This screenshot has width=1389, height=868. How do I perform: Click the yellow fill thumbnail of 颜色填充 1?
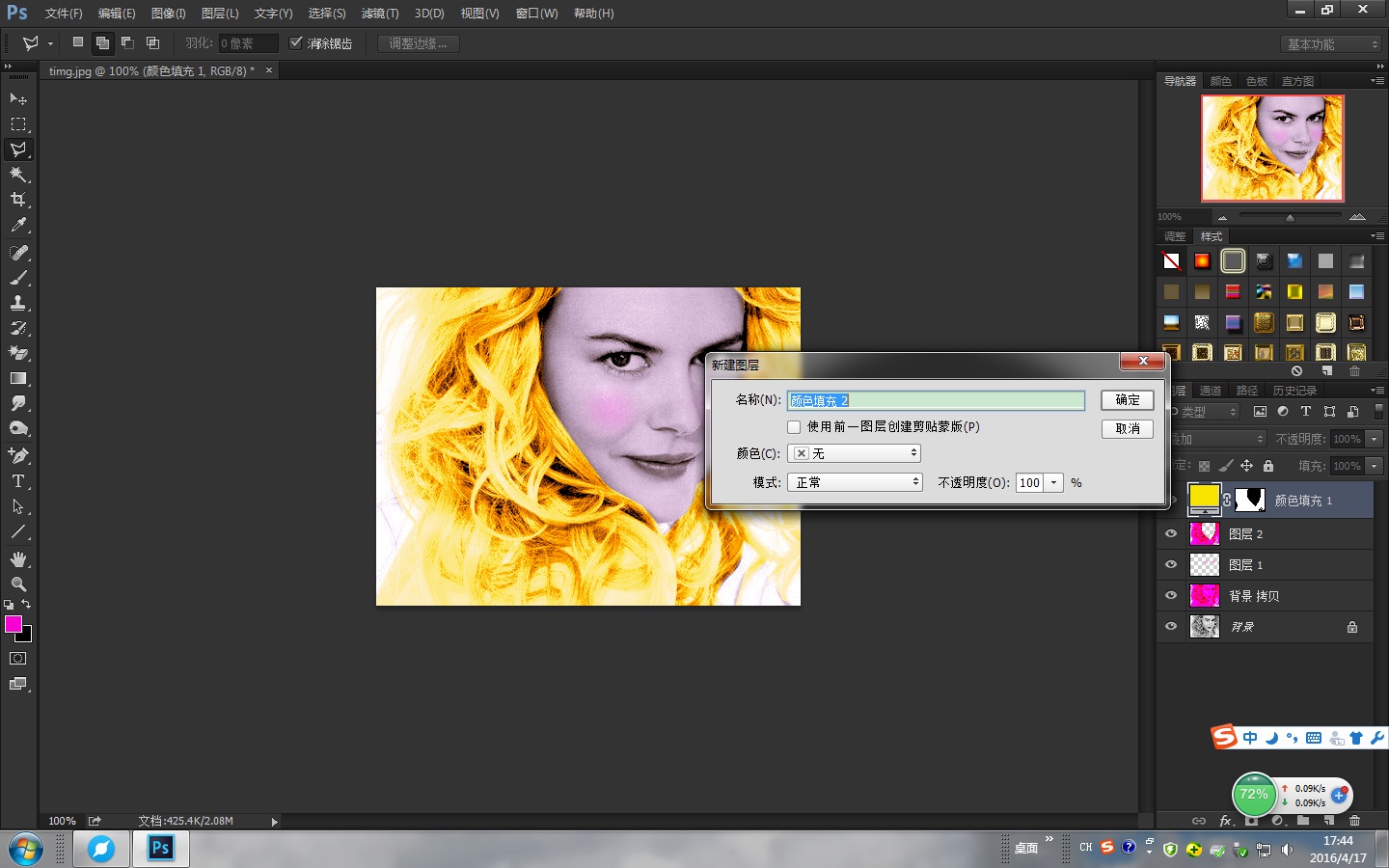[x=1204, y=499]
